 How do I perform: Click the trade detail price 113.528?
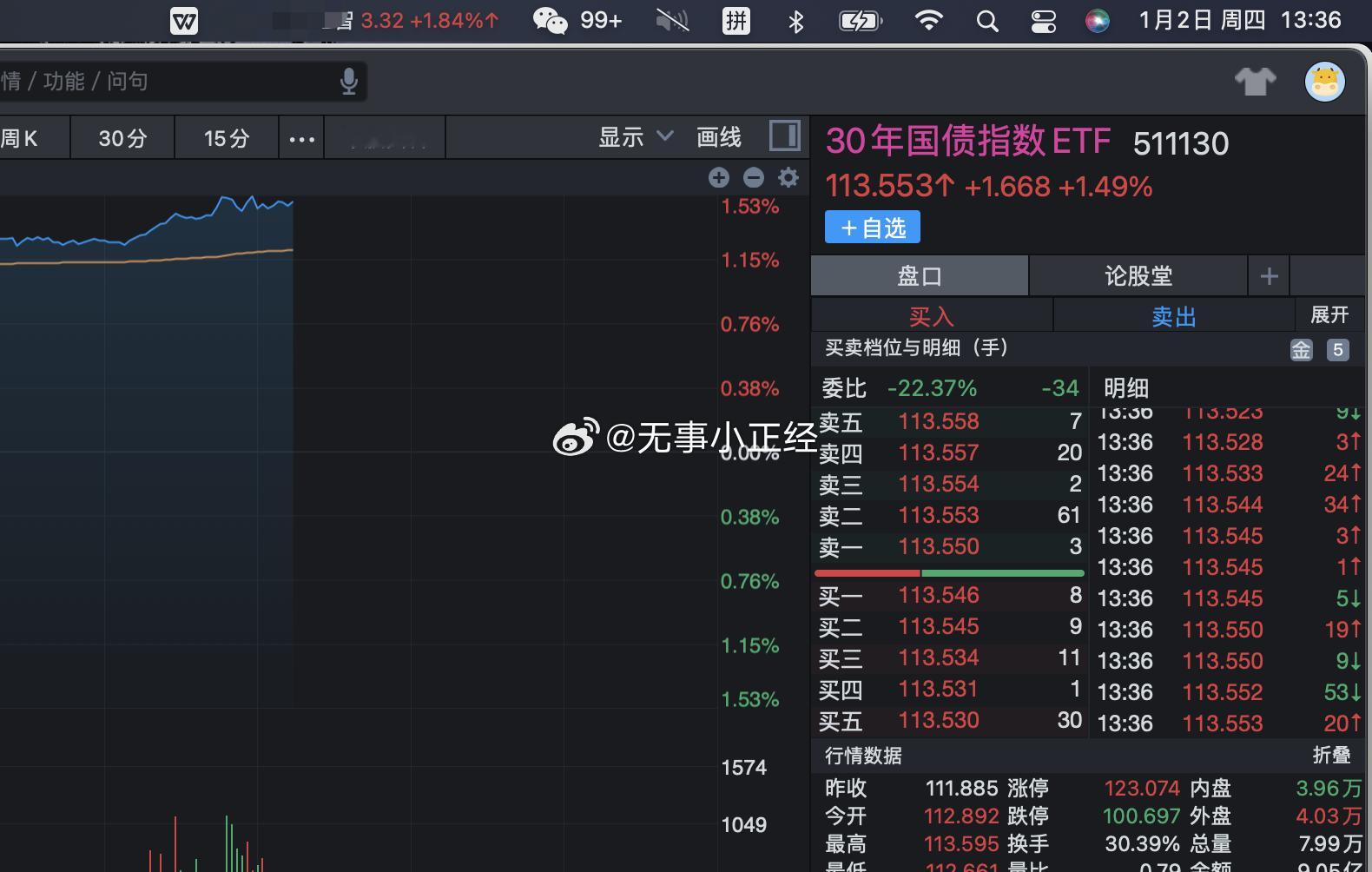click(x=1223, y=442)
